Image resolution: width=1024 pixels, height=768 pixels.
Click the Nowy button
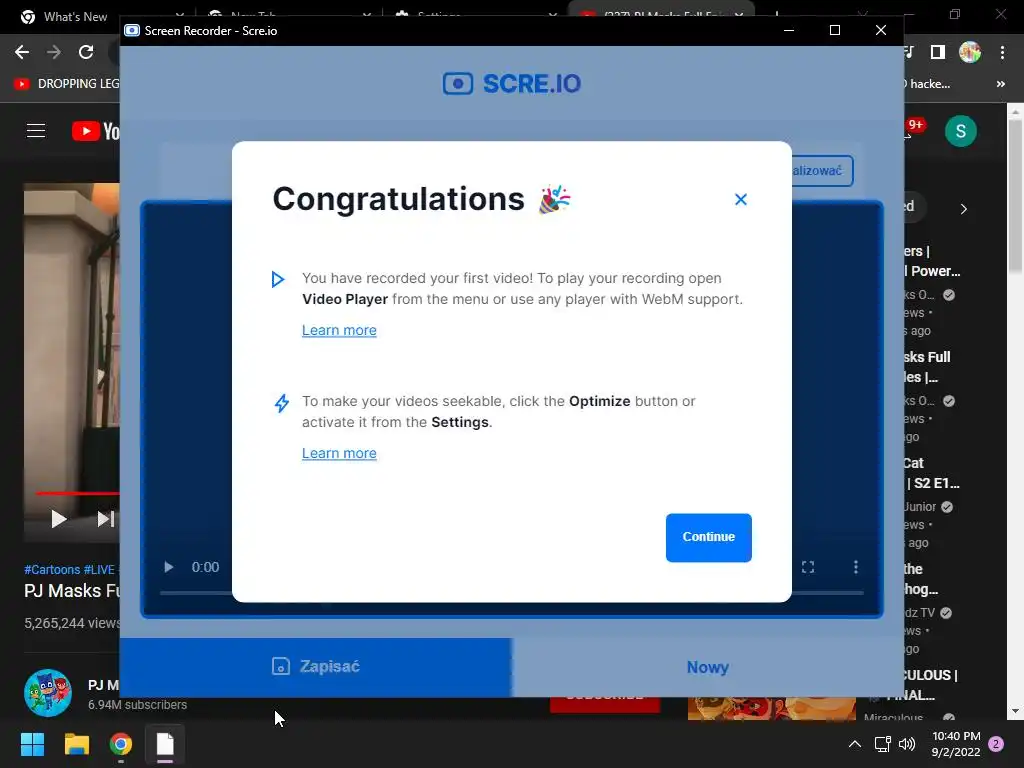click(708, 667)
